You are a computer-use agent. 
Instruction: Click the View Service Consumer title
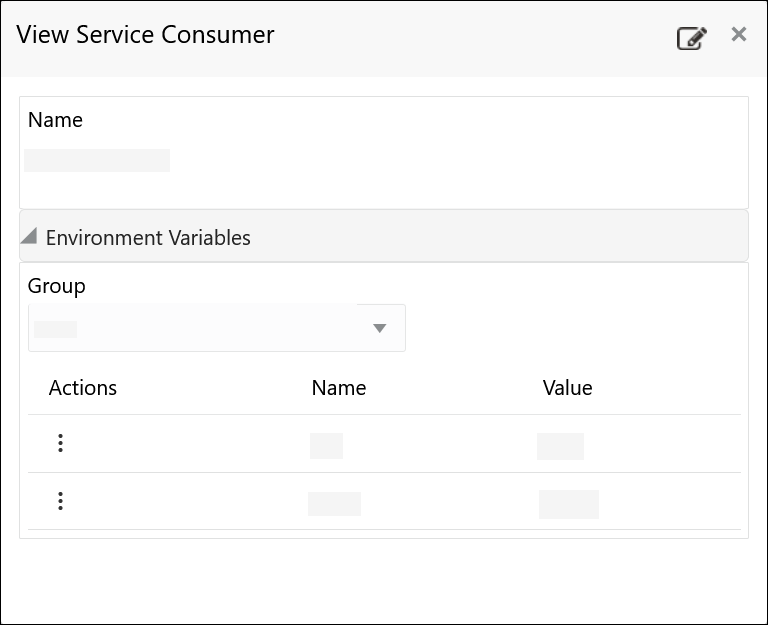pyautogui.click(x=146, y=35)
